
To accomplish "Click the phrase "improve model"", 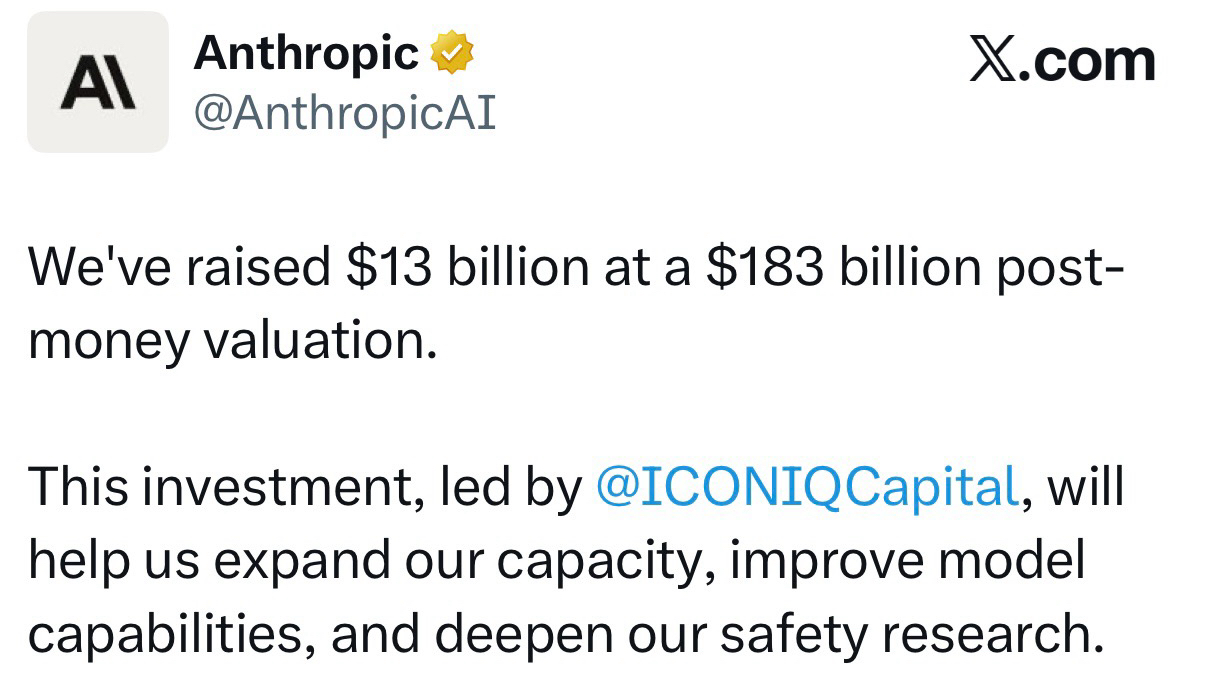I will (x=908, y=562).
